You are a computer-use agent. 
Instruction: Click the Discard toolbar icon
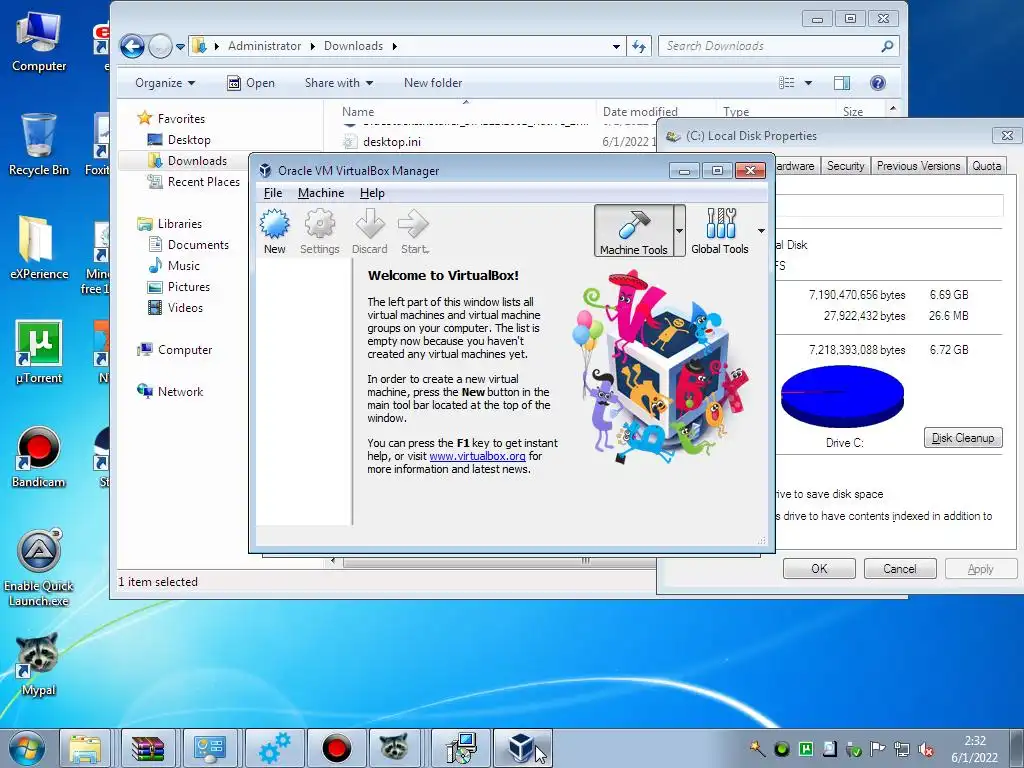click(x=370, y=231)
